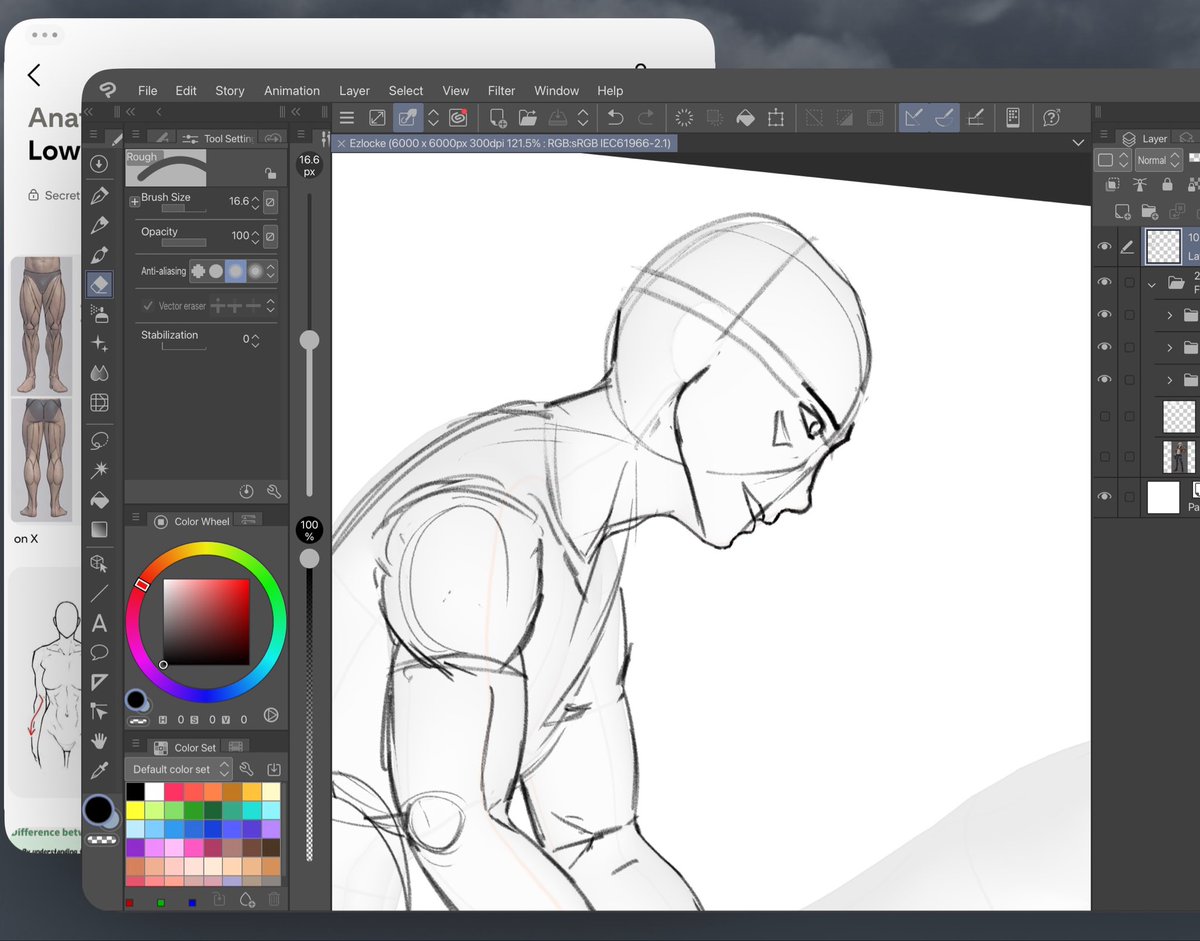The height and width of the screenshot is (941, 1200).
Task: Click the Anti-aliasing option stepper arrows
Action: pos(271,271)
